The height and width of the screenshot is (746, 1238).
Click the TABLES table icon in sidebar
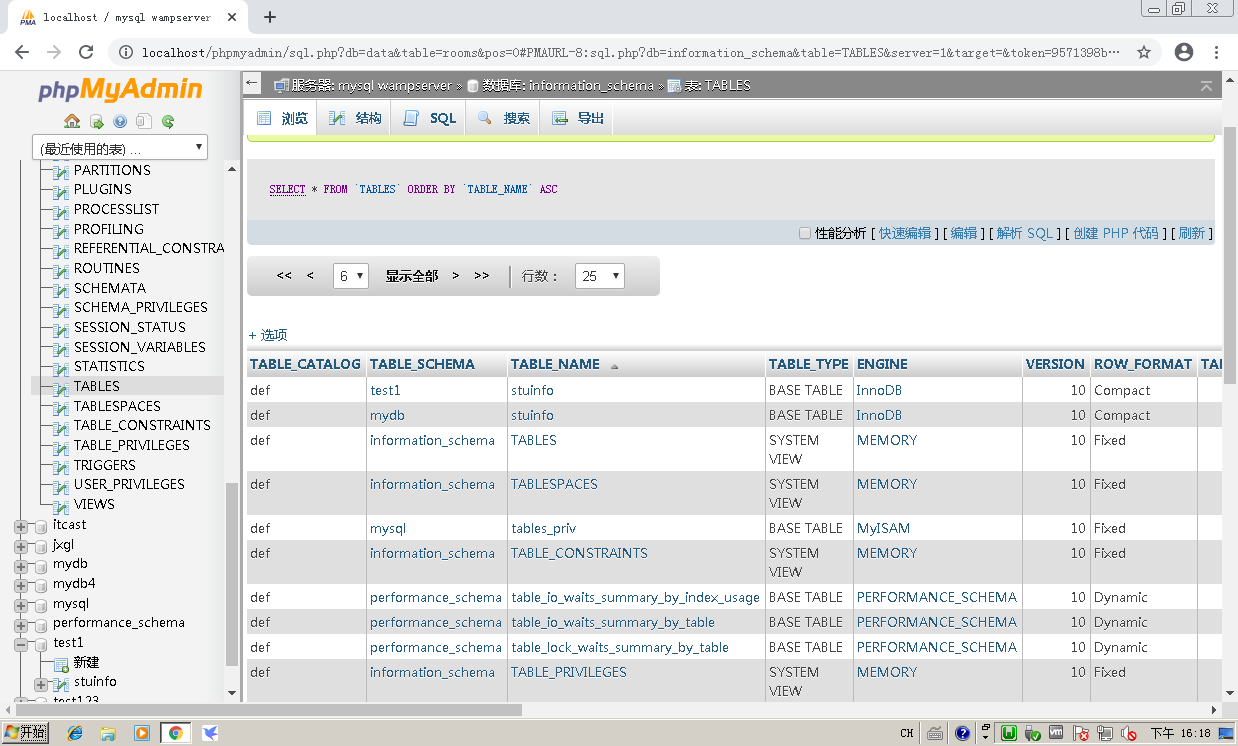pyautogui.click(x=61, y=387)
